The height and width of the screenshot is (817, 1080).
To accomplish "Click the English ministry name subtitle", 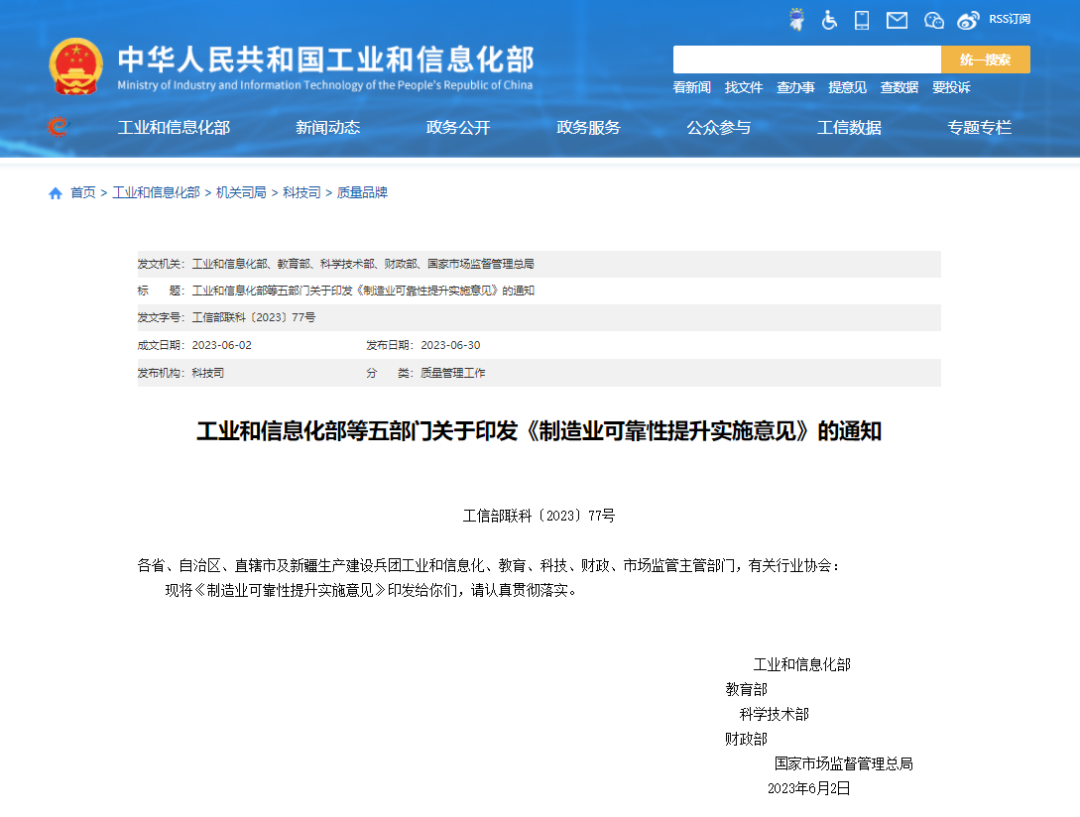I will pos(325,85).
